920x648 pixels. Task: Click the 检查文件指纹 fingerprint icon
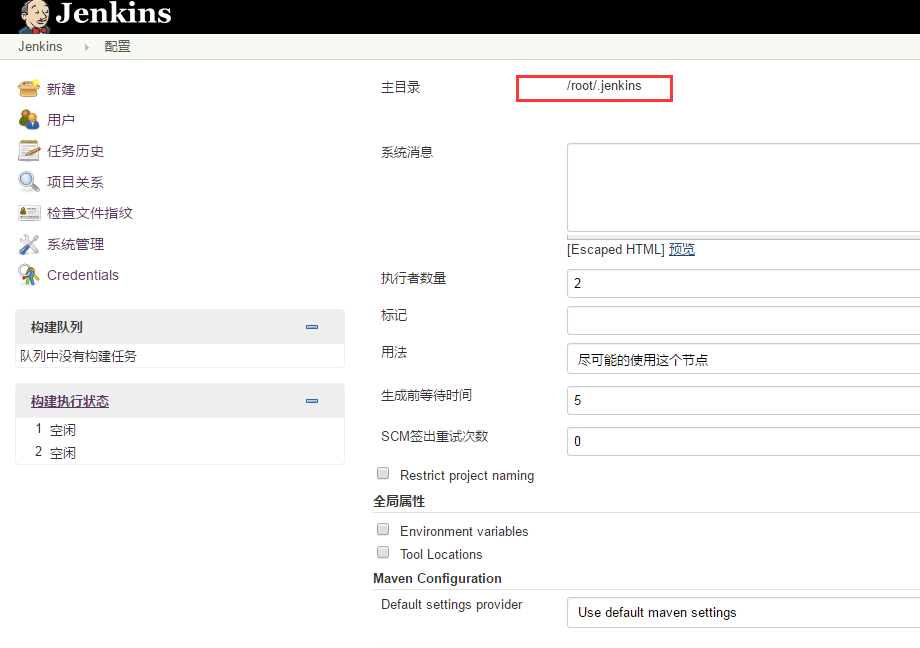tap(29, 213)
